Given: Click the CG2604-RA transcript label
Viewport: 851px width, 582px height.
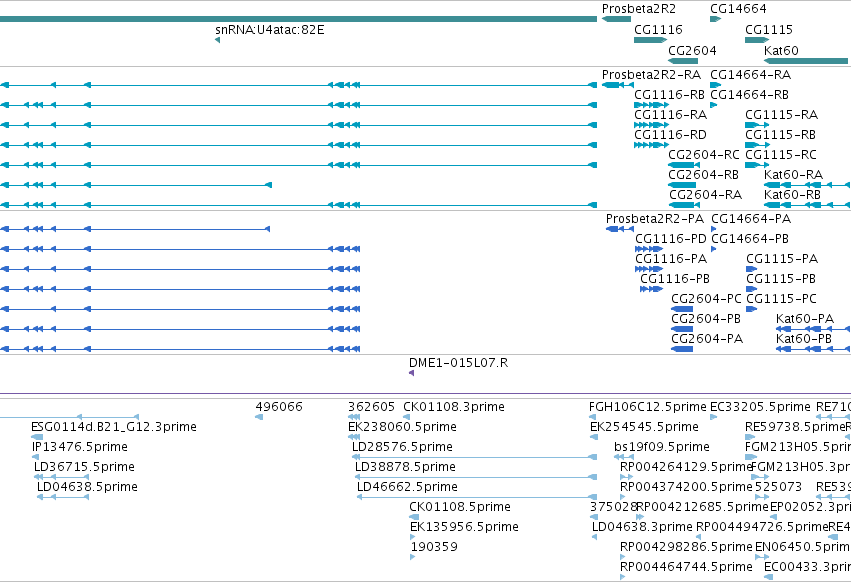Looking at the screenshot, I should [x=705, y=195].
